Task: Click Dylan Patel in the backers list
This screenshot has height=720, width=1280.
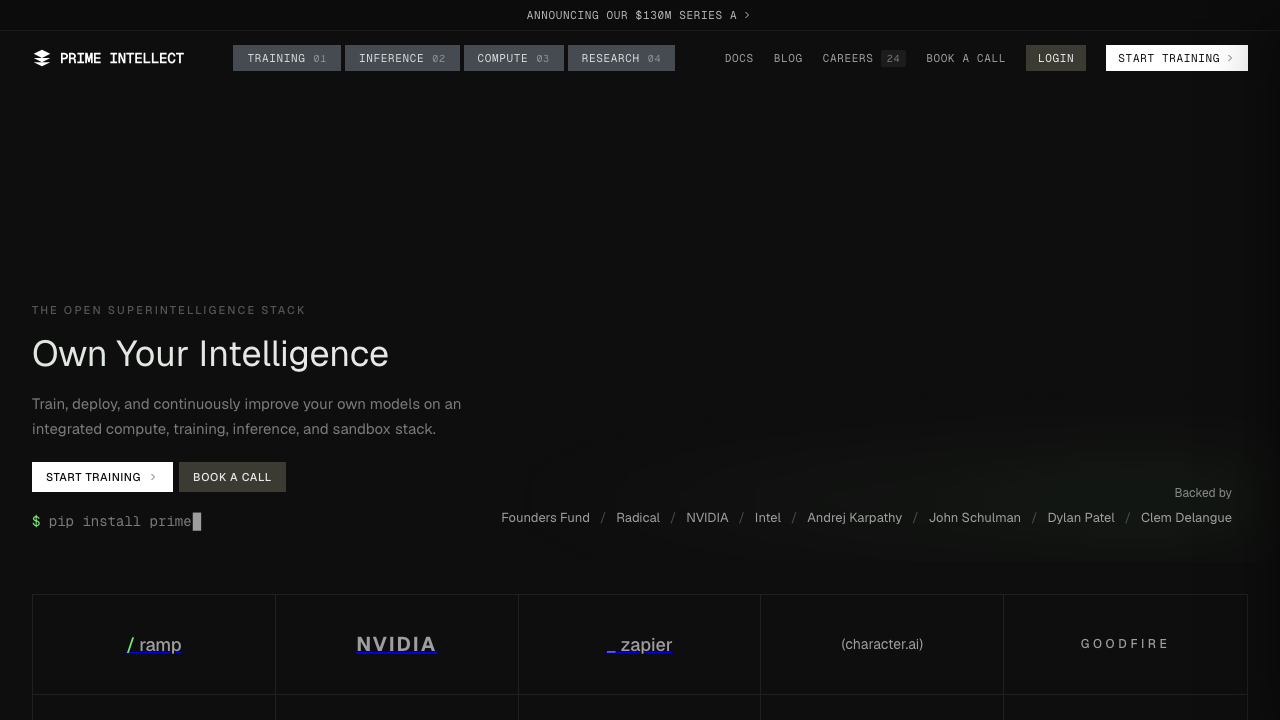Action: [x=1081, y=517]
